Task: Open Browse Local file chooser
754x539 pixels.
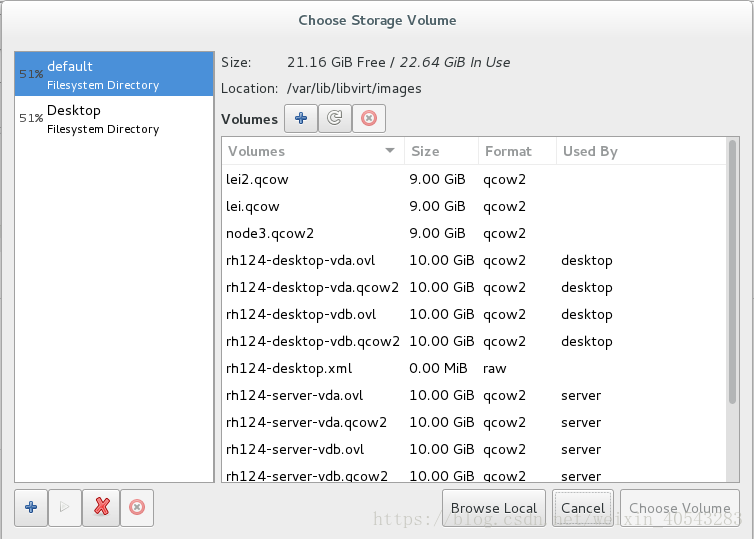Action: (494, 508)
